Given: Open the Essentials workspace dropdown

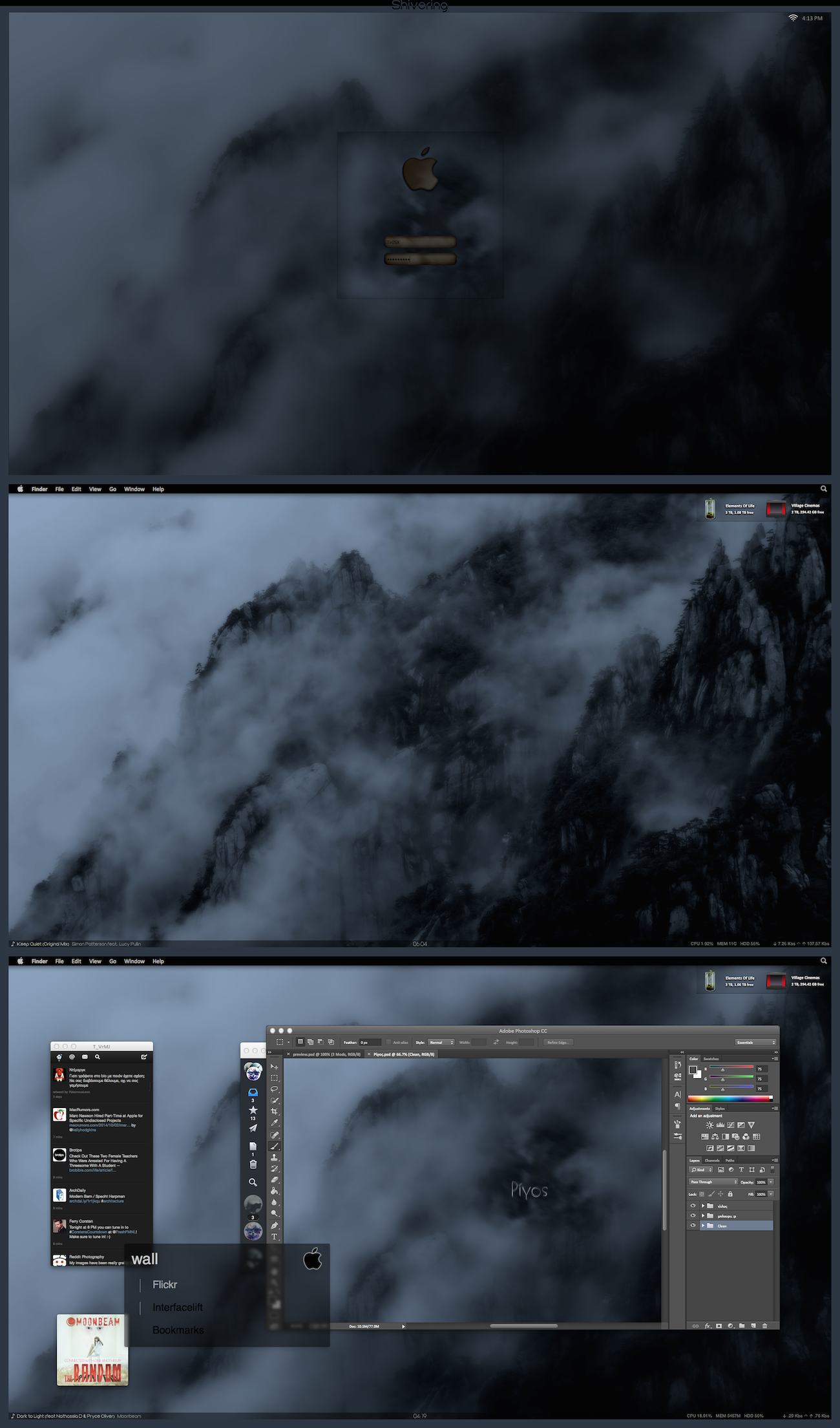Looking at the screenshot, I should pyautogui.click(x=756, y=1042).
